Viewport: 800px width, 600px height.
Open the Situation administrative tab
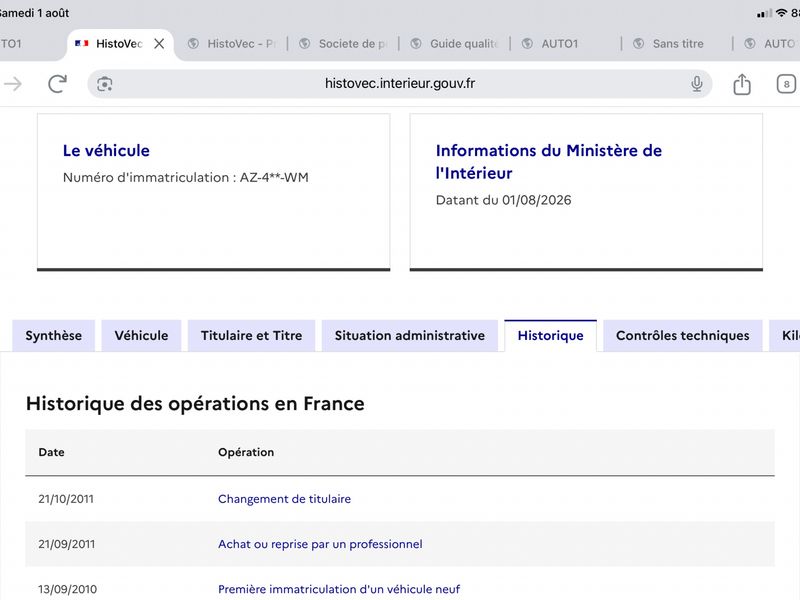coord(410,336)
